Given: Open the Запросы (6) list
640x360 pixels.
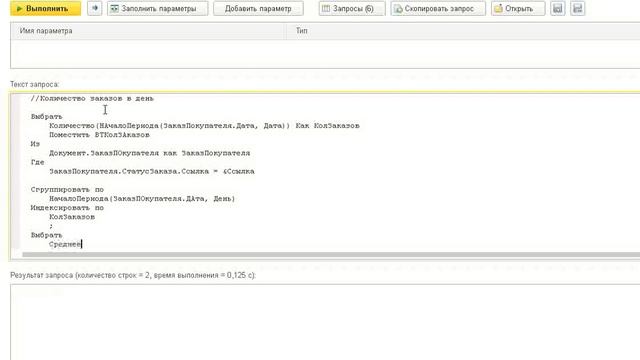Looking at the screenshot, I should click(352, 9).
